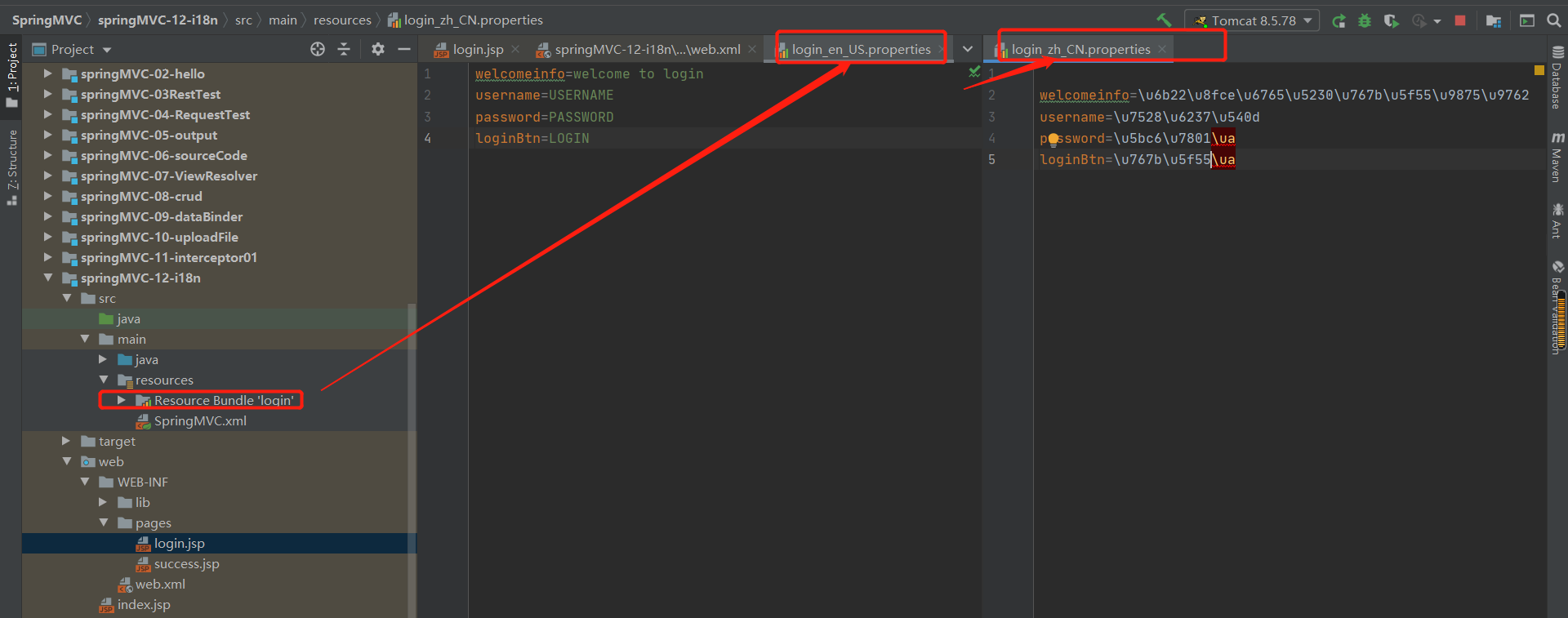Collapse all in Project panel
This screenshot has height=618, width=1568.
[x=344, y=50]
